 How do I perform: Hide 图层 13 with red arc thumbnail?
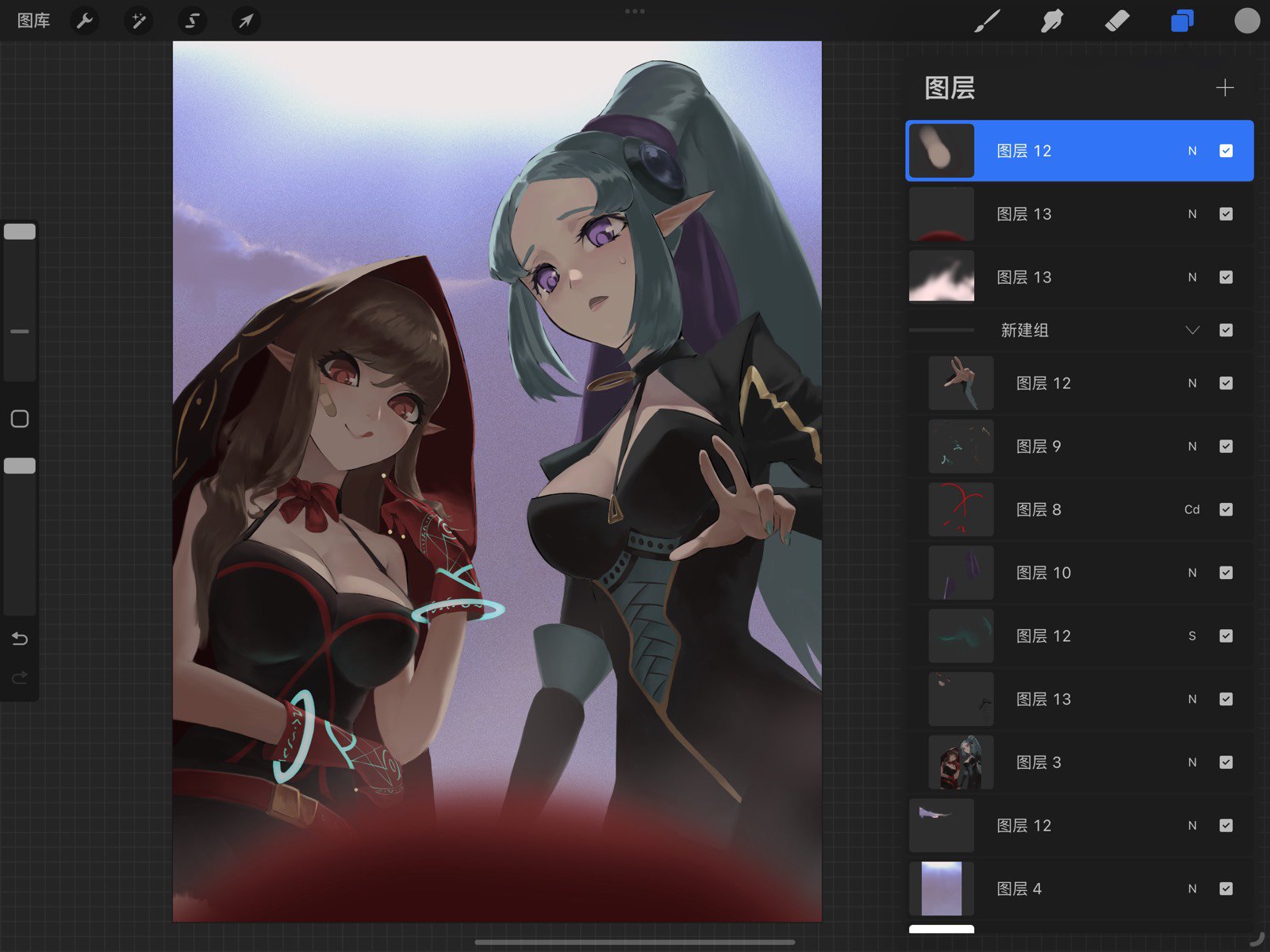tap(1226, 213)
